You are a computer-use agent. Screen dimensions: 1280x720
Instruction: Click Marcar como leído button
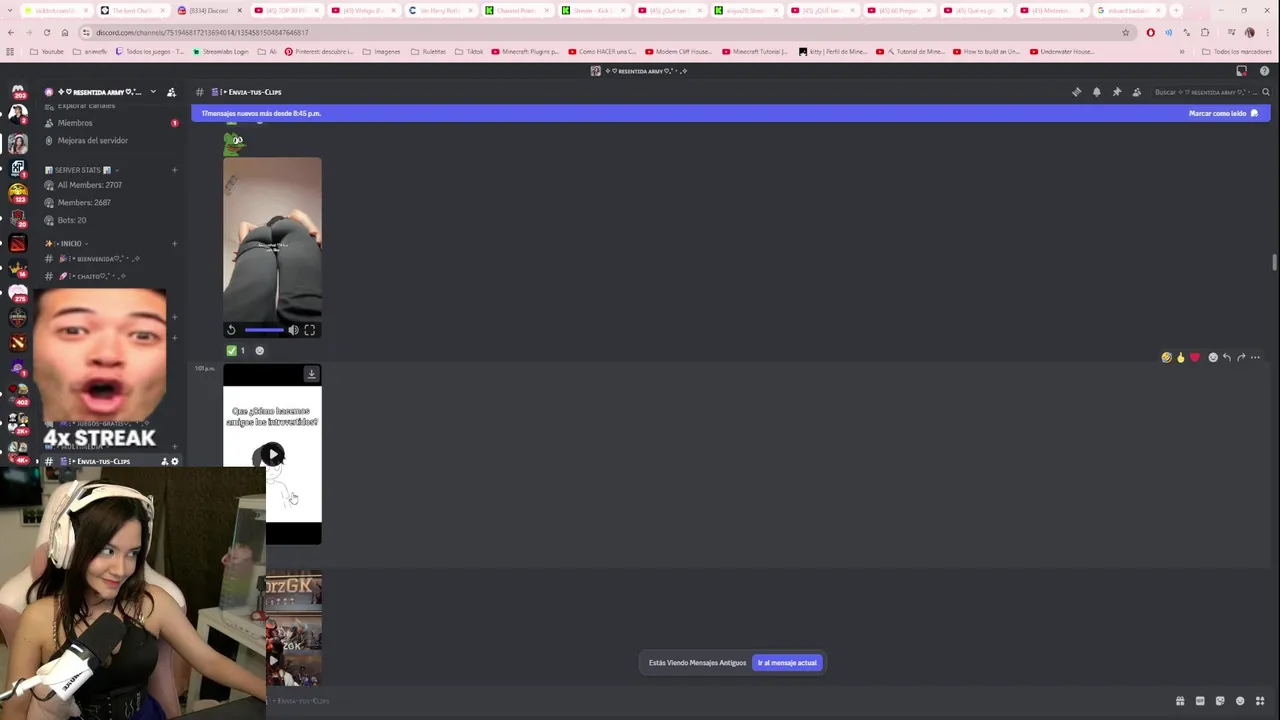(x=1223, y=114)
